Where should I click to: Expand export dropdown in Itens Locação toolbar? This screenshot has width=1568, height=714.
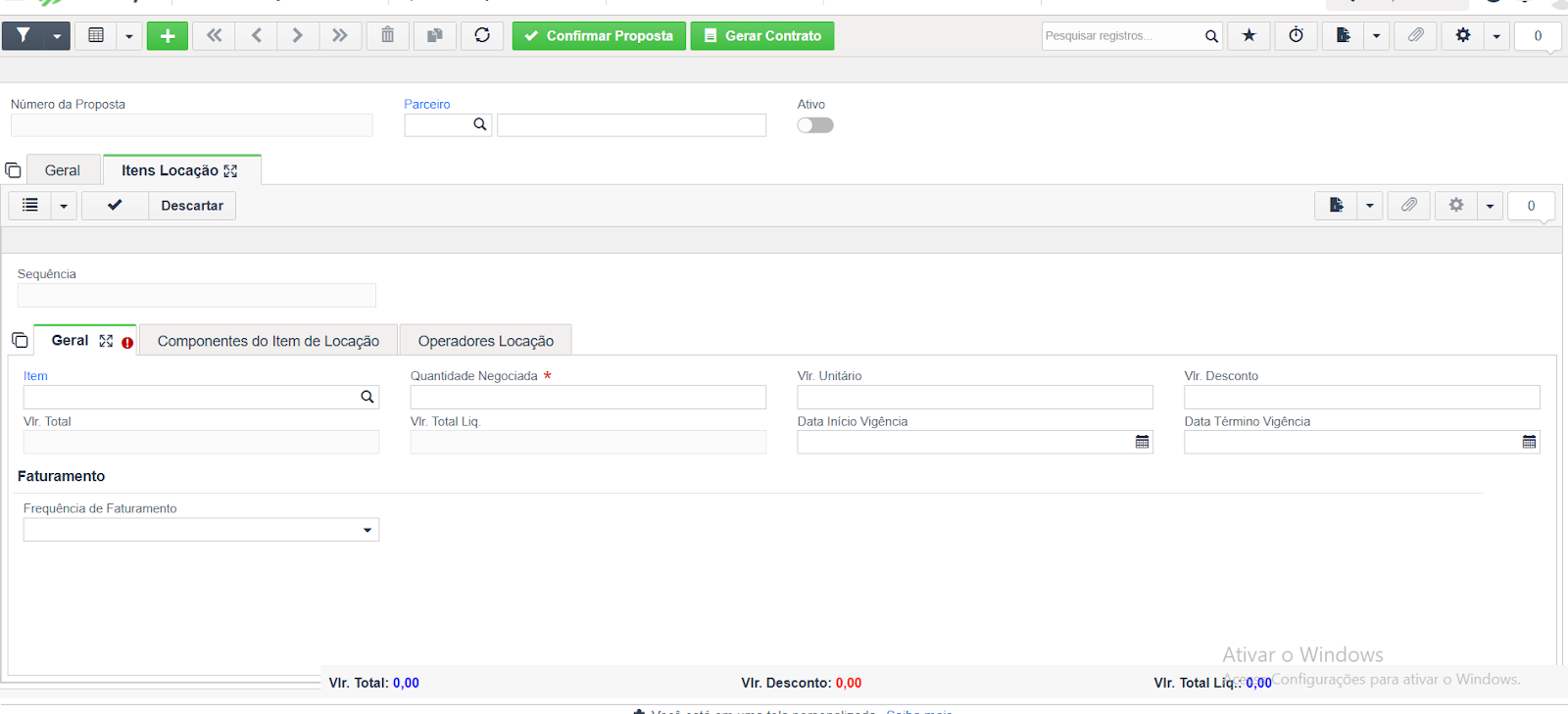pos(1370,206)
